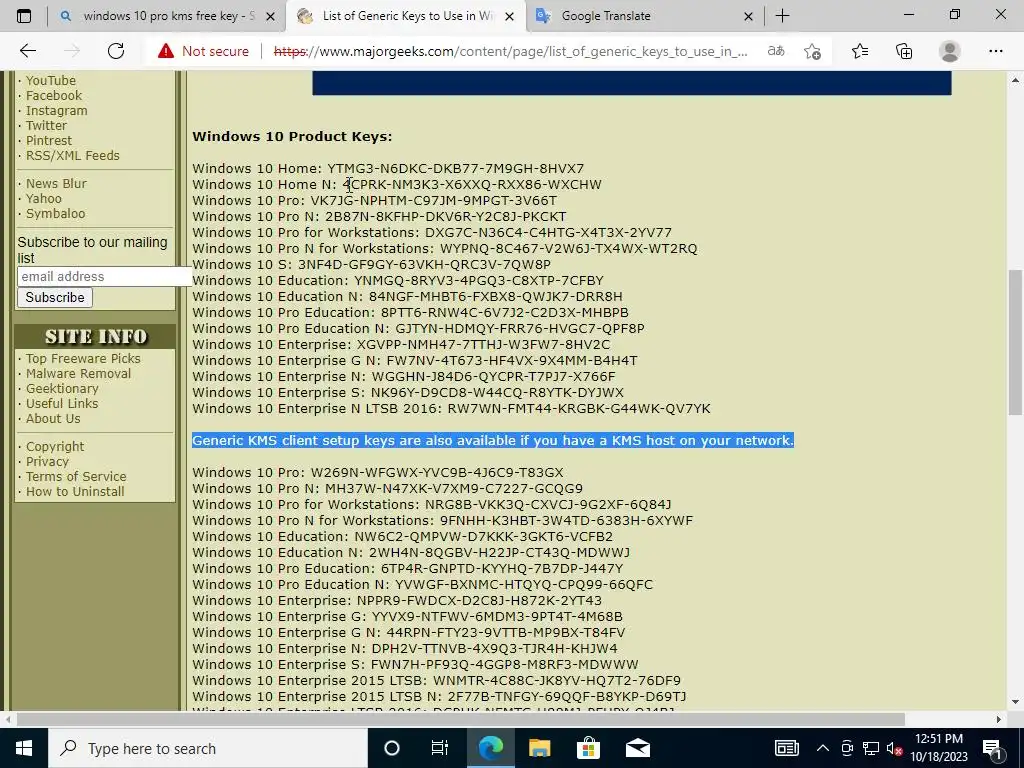Add this page to favorites star icon
The image size is (1024, 768).
(x=812, y=51)
